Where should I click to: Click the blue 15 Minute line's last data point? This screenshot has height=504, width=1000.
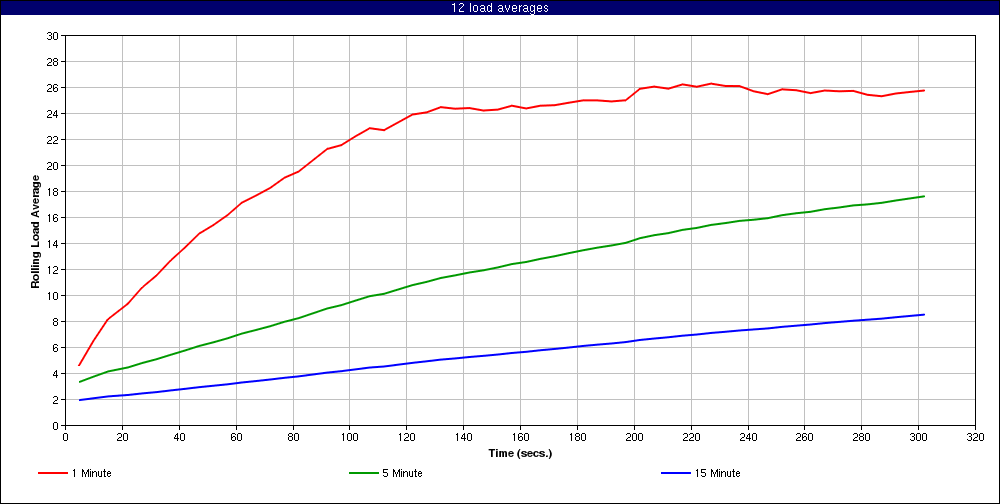[x=924, y=315]
